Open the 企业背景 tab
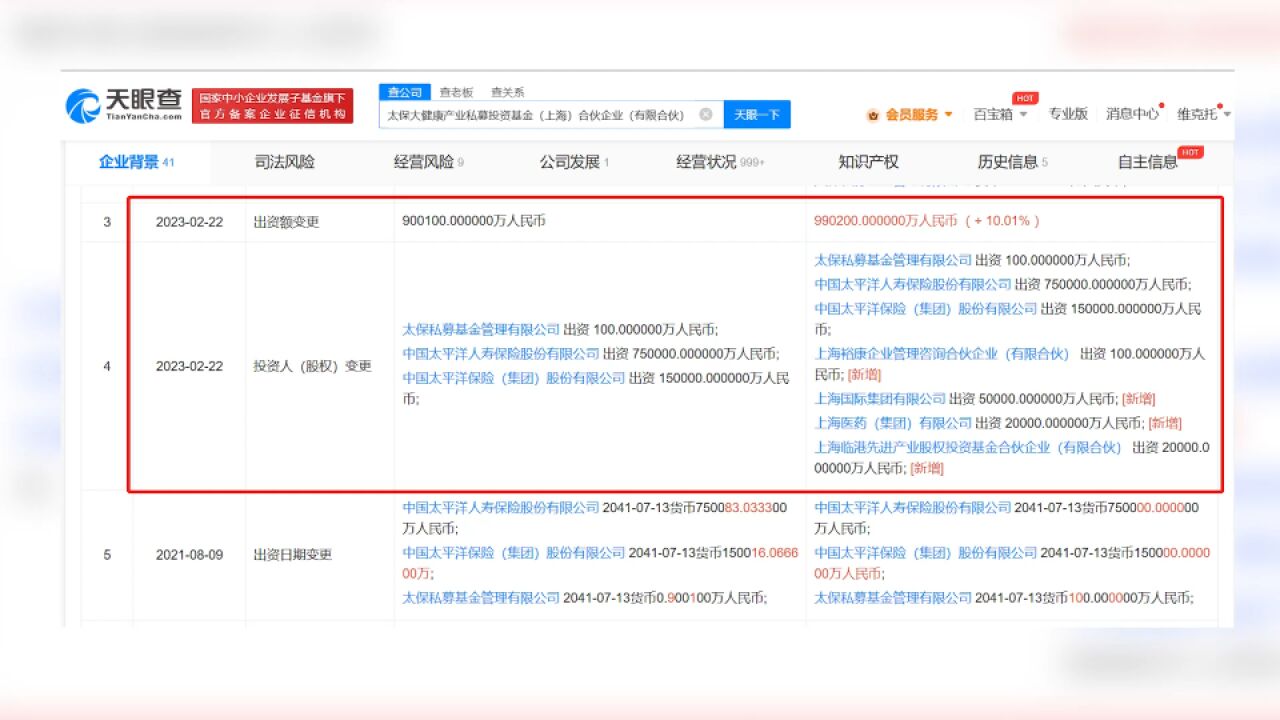Screen dimensions: 1280x720 [x=136, y=162]
